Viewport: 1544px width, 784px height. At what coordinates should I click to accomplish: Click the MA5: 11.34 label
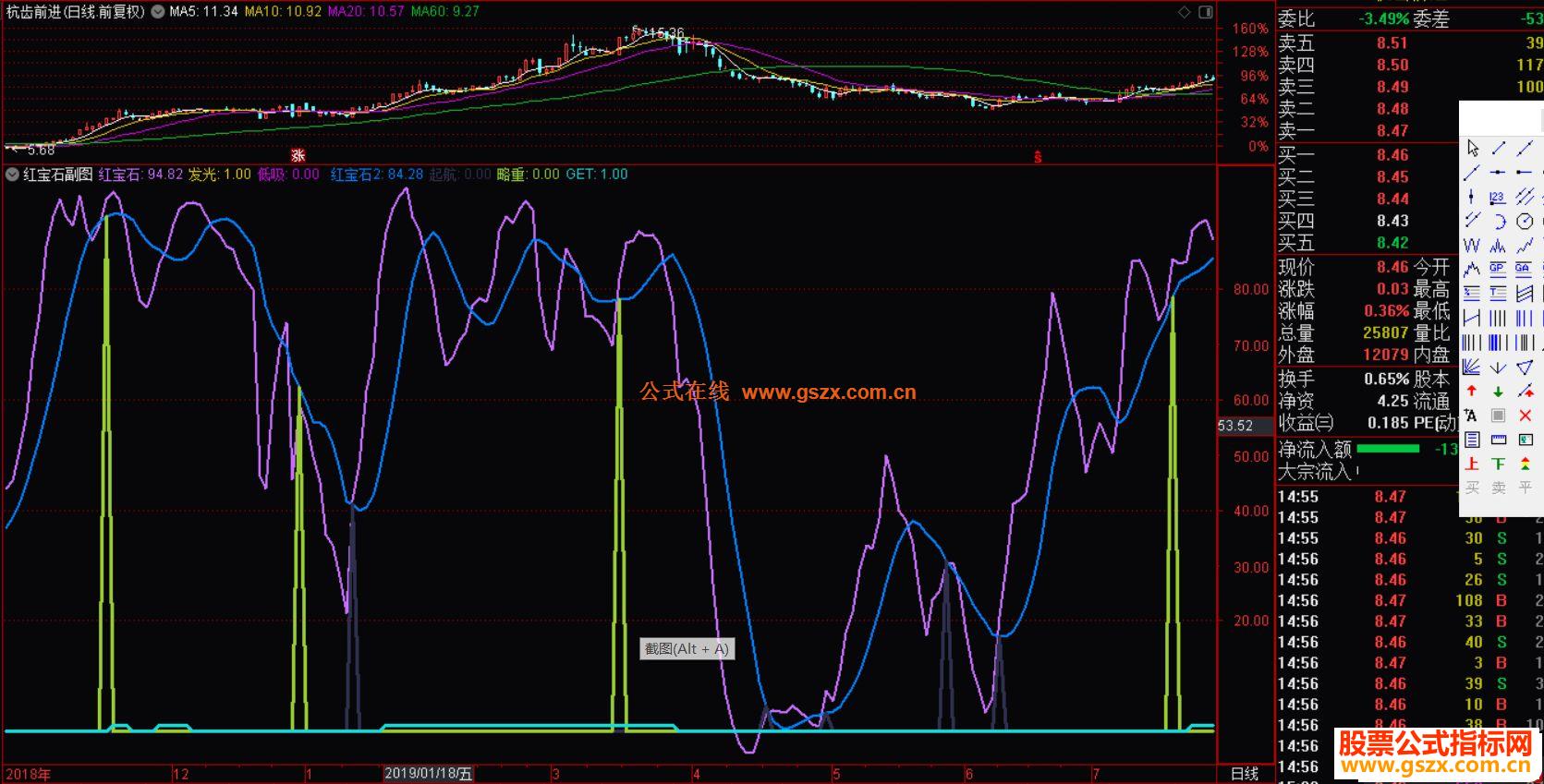(x=204, y=12)
